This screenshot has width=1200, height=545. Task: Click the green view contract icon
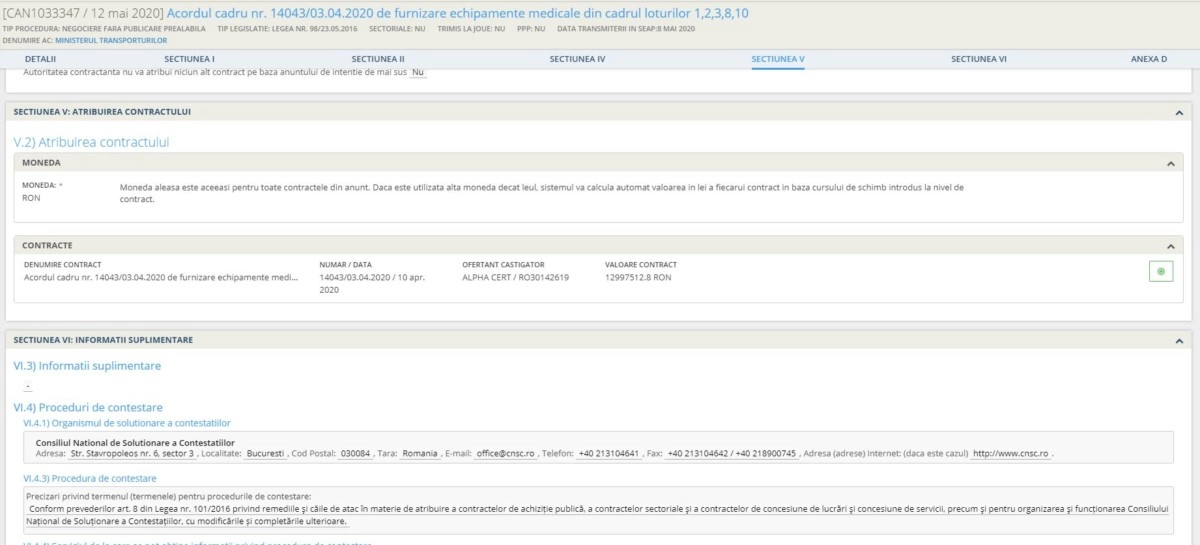pos(1160,272)
